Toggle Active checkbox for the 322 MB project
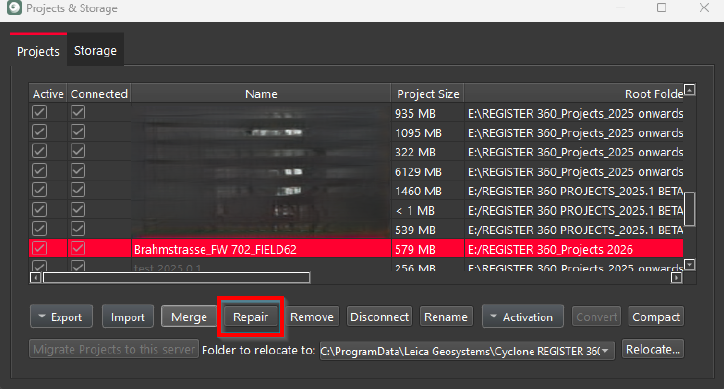The image size is (724, 389). [40, 151]
